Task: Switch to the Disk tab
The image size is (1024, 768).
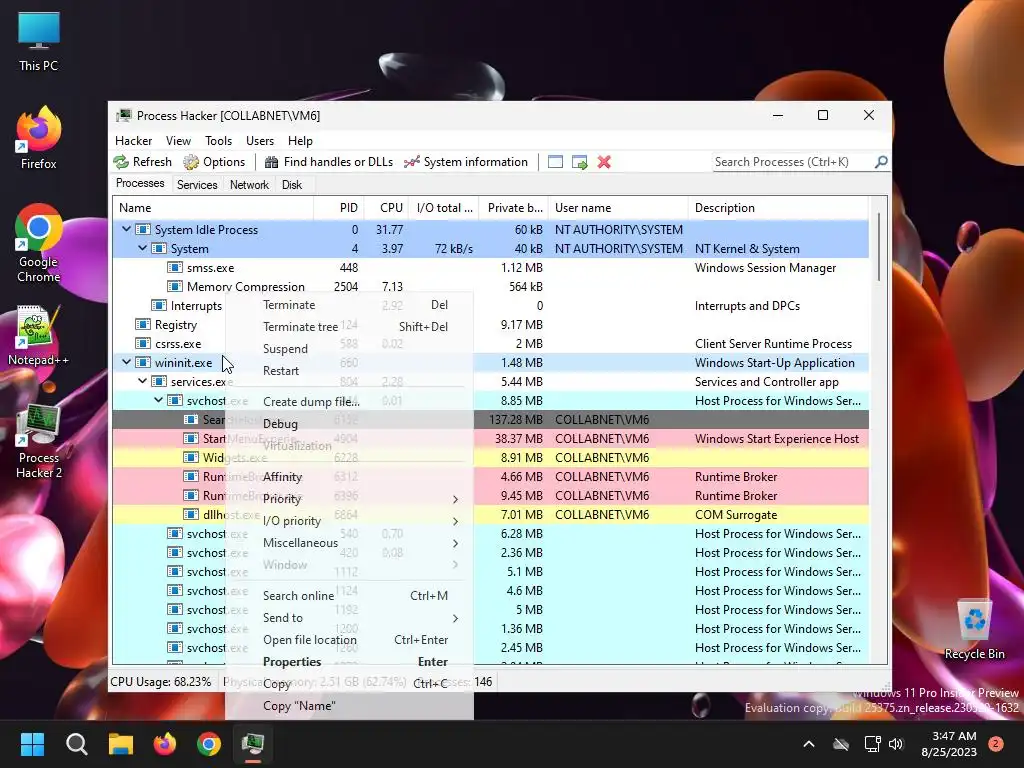Action: point(292,185)
